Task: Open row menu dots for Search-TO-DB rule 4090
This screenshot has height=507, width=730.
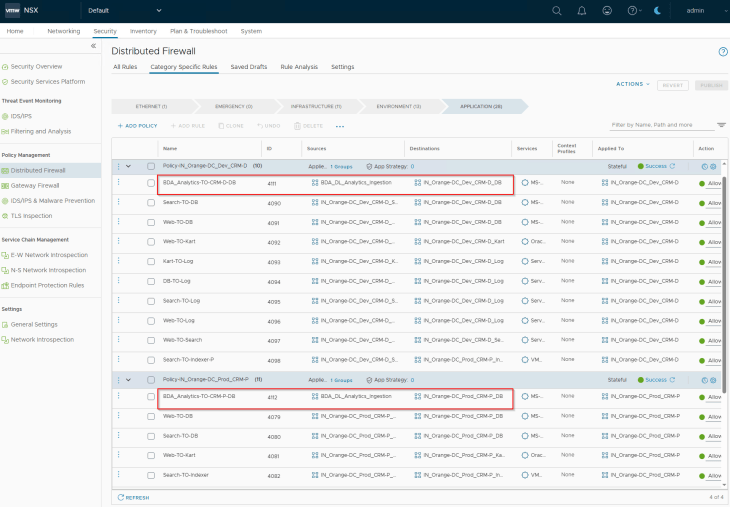Action: pyautogui.click(x=118, y=202)
